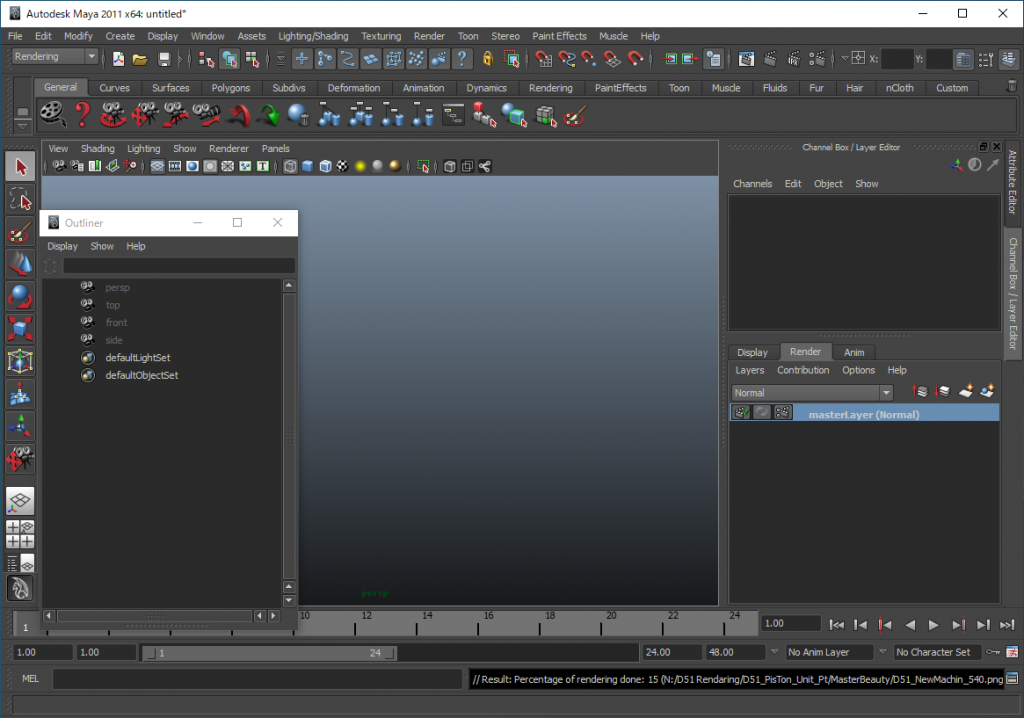
Task: Click the film reel shelf icon
Action: click(52, 115)
